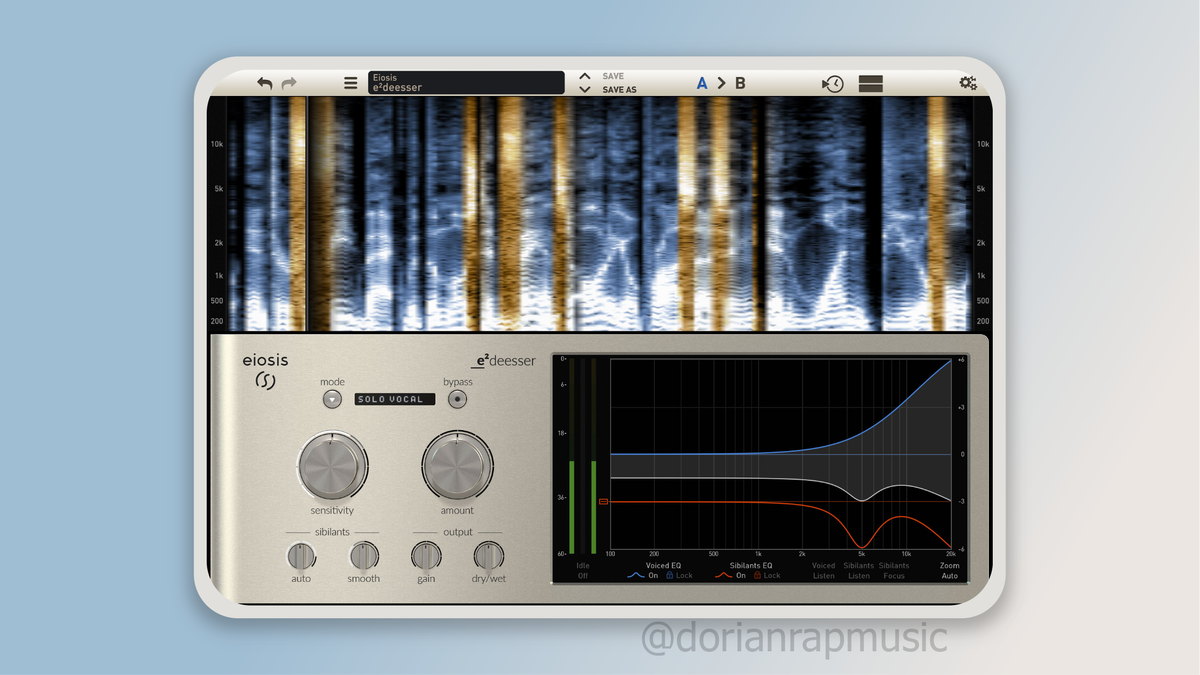Click the undo arrow icon
The width and height of the screenshot is (1200, 675).
[x=264, y=83]
